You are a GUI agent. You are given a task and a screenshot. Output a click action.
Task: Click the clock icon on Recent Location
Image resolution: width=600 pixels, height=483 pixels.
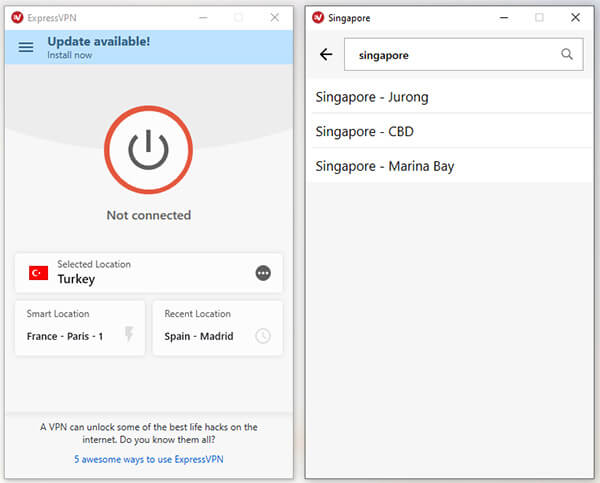tap(263, 336)
